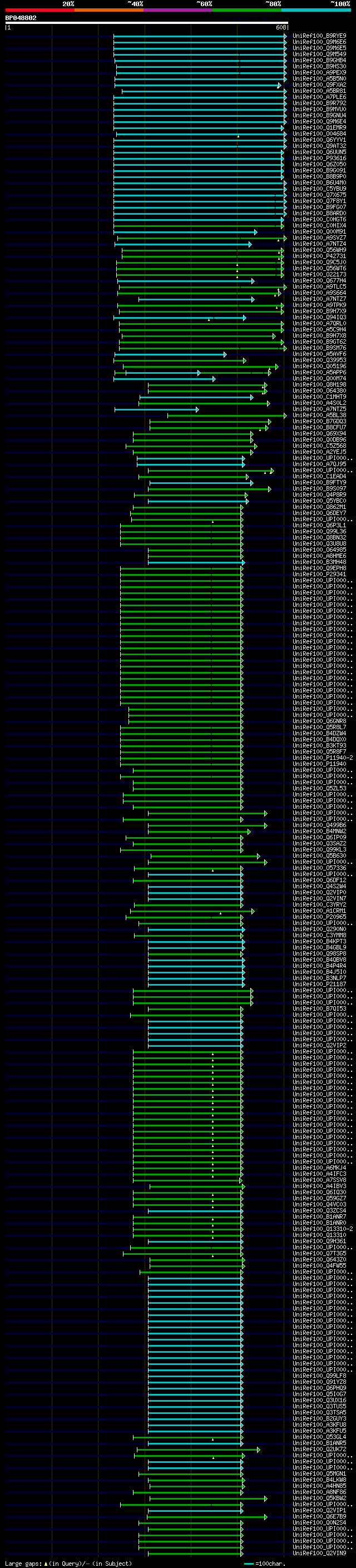Click the label UniRef100_B9R792

pos(319,103)
